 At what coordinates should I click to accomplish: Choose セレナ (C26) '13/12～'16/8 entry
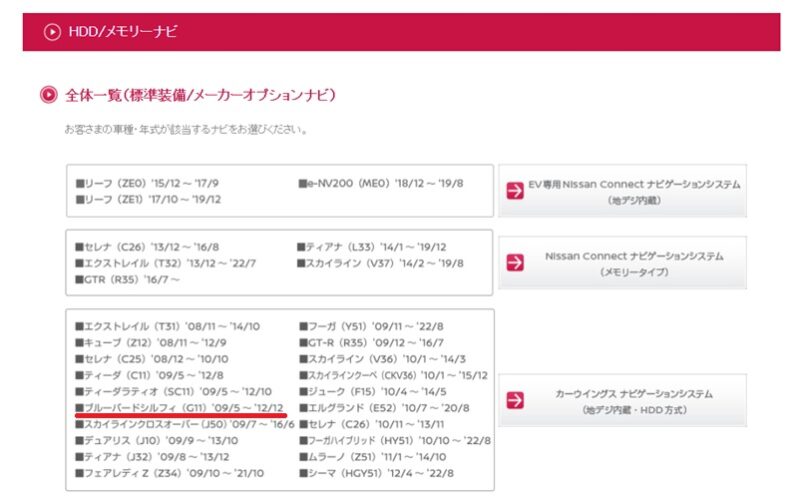tap(147, 247)
